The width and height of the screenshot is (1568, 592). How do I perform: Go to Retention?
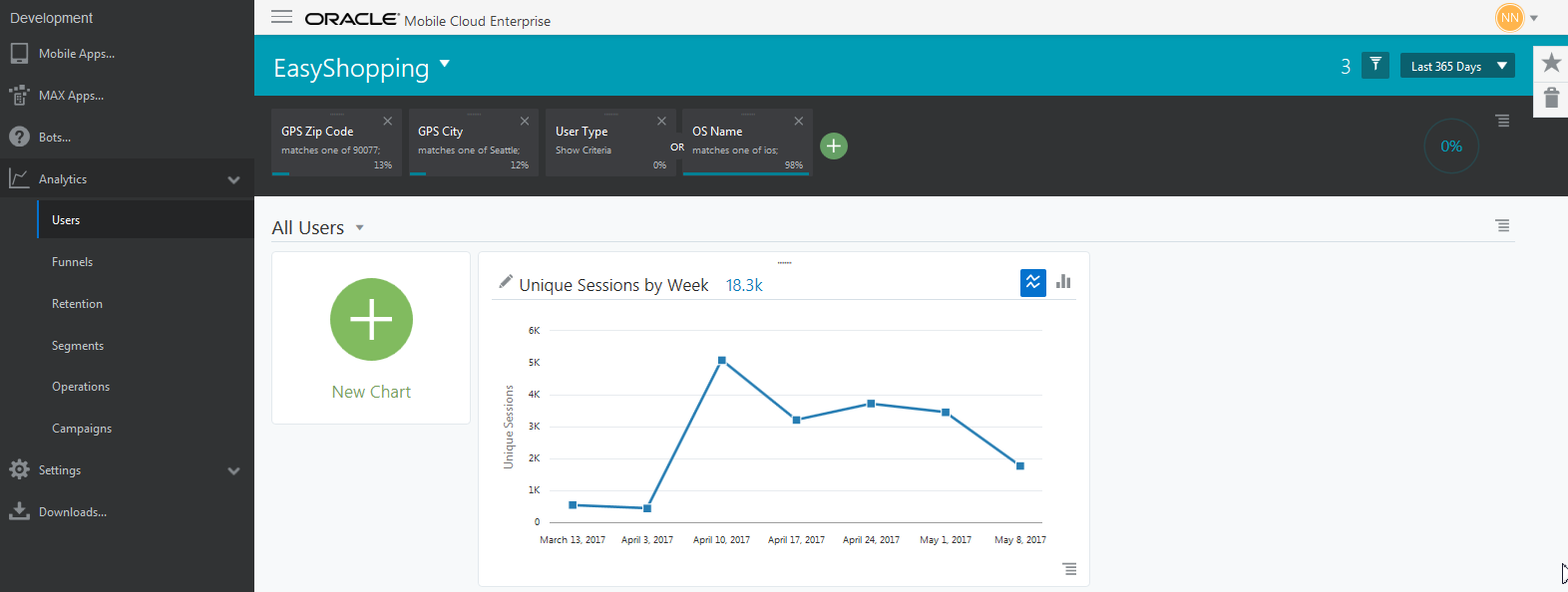(77, 304)
